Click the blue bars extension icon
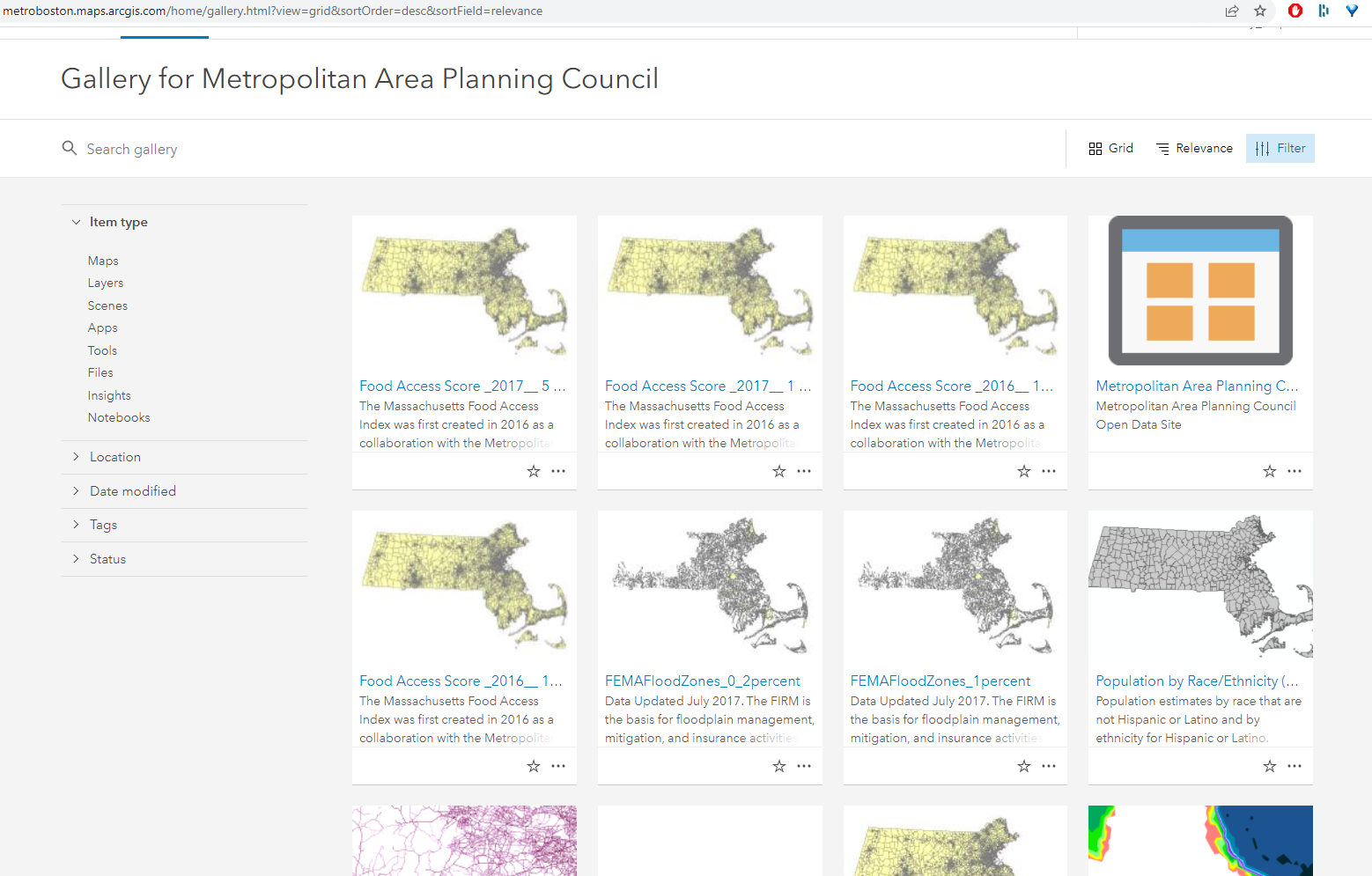The height and width of the screenshot is (876, 1372). tap(1324, 11)
